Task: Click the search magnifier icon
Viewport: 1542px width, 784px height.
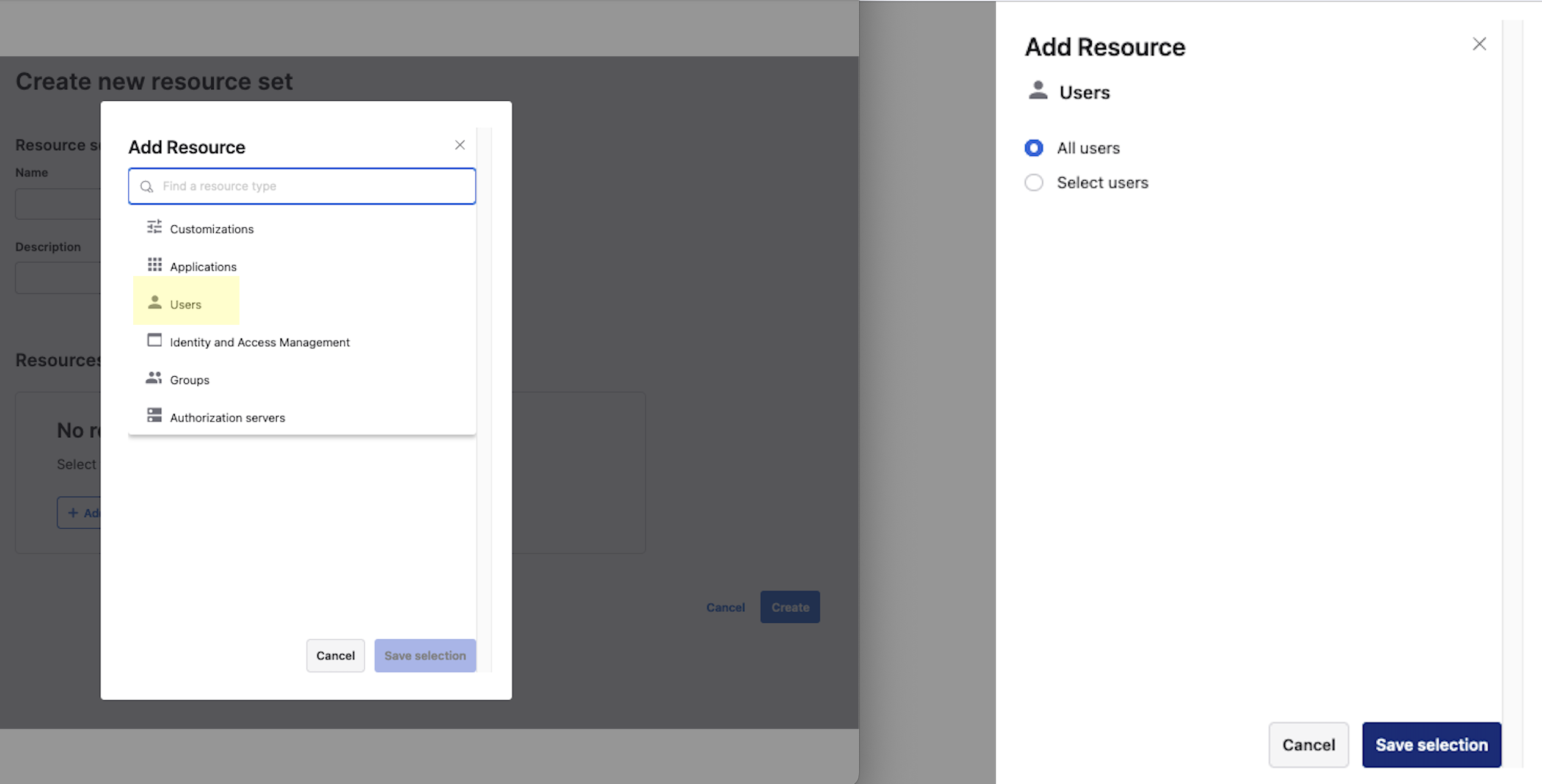Action: tap(147, 186)
